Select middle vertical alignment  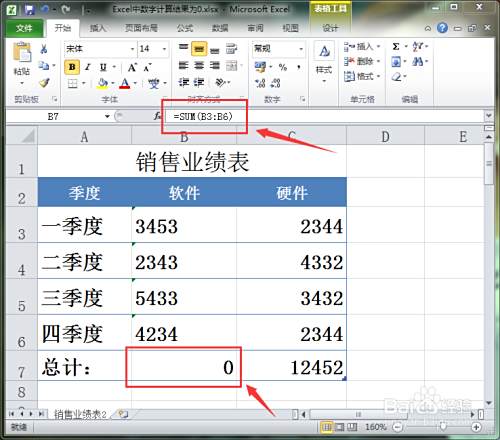point(199,49)
